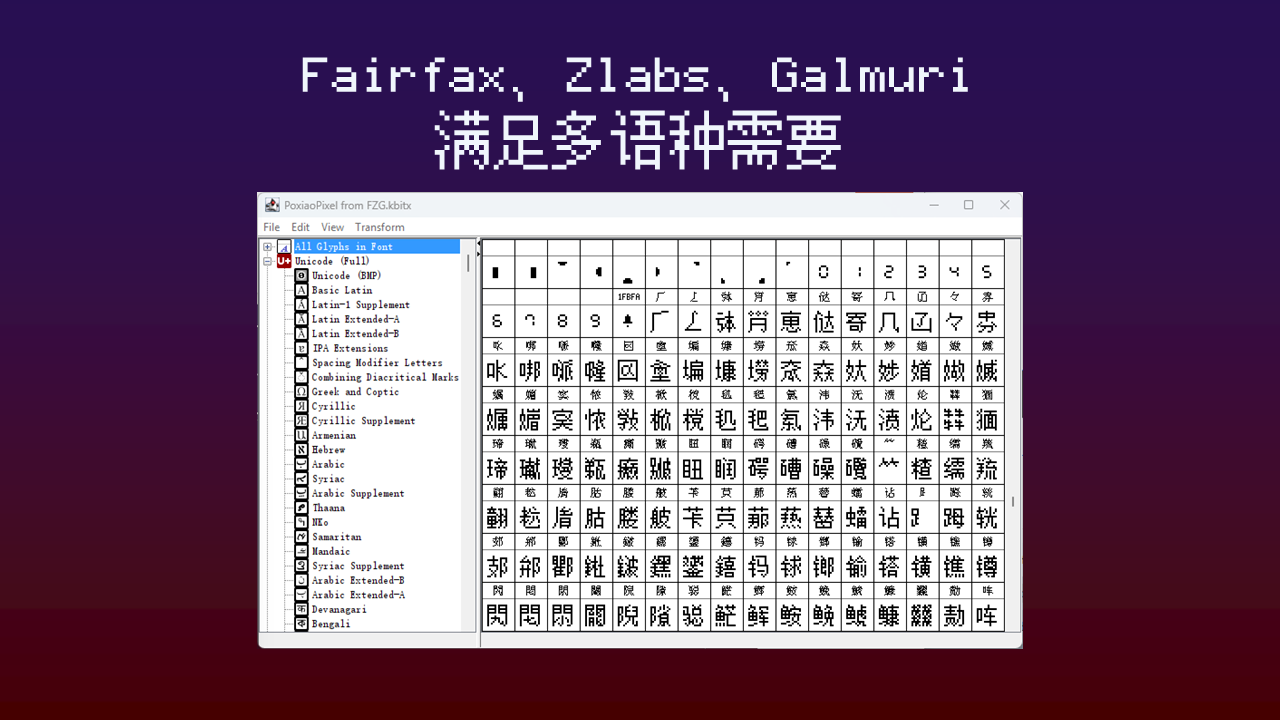Screen dimensions: 1280x720
Task: Click the Devanagari block icon
Action: [x=301, y=609]
